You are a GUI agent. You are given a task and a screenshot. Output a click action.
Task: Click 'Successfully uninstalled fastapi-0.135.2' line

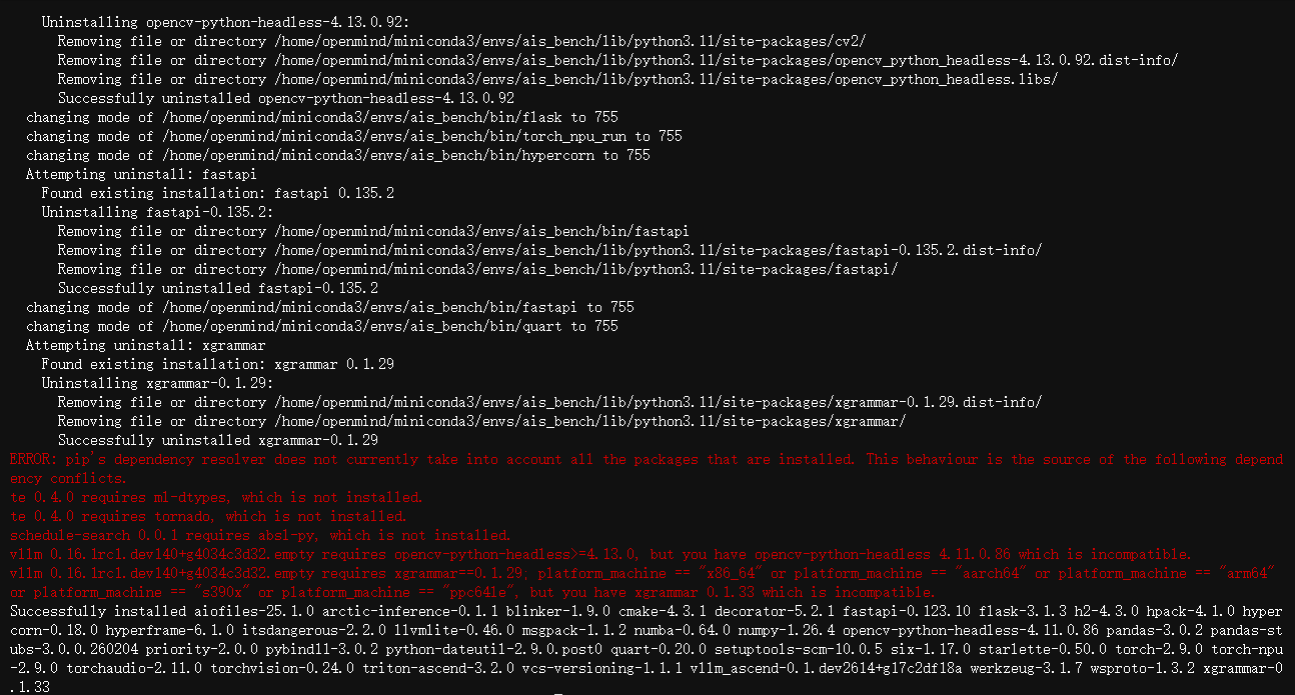click(217, 288)
